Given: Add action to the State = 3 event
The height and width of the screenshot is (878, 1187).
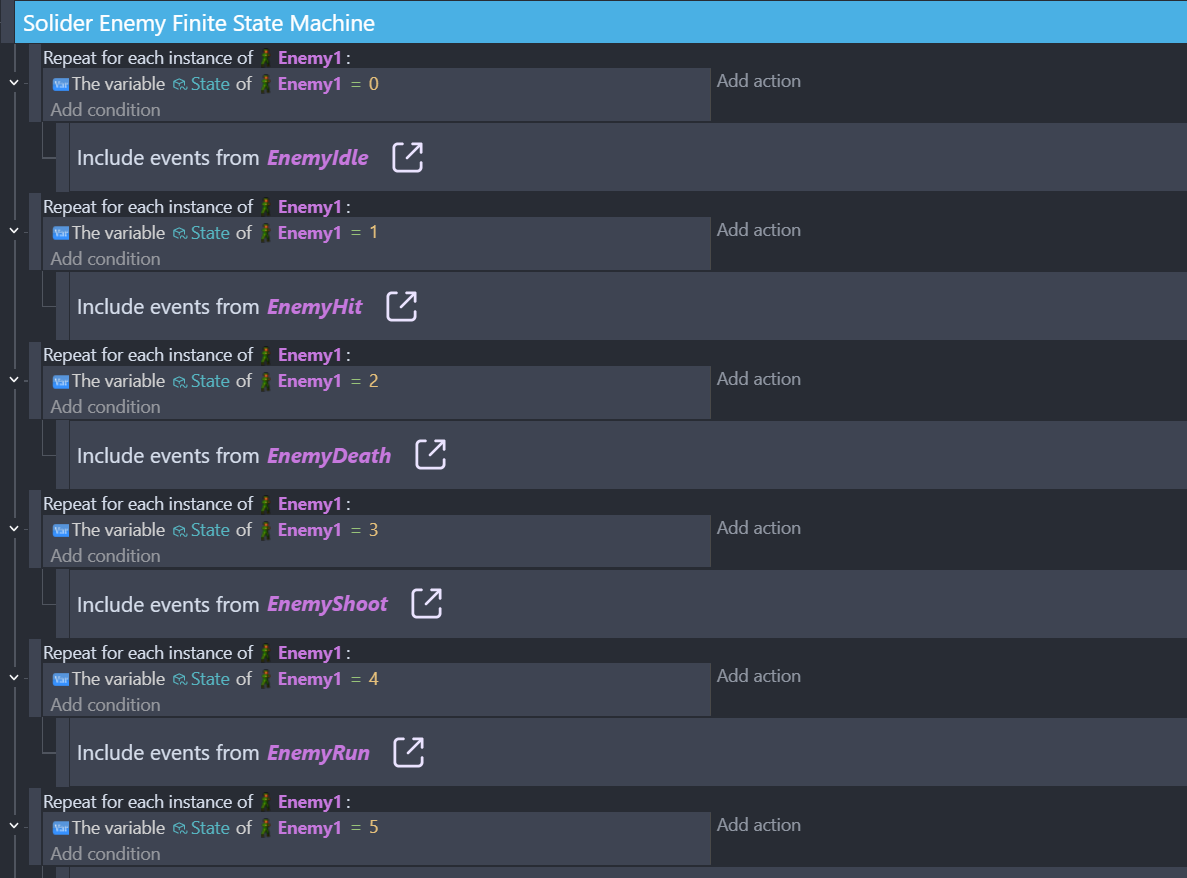Looking at the screenshot, I should pos(758,528).
